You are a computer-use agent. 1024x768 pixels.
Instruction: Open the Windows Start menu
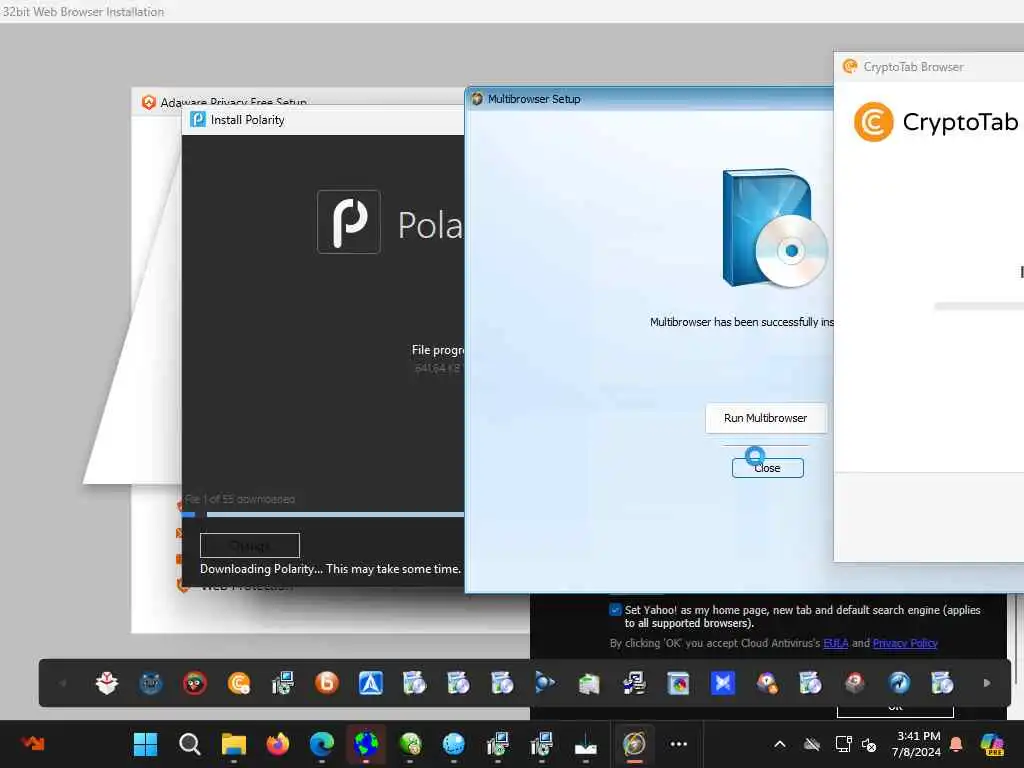pos(146,744)
